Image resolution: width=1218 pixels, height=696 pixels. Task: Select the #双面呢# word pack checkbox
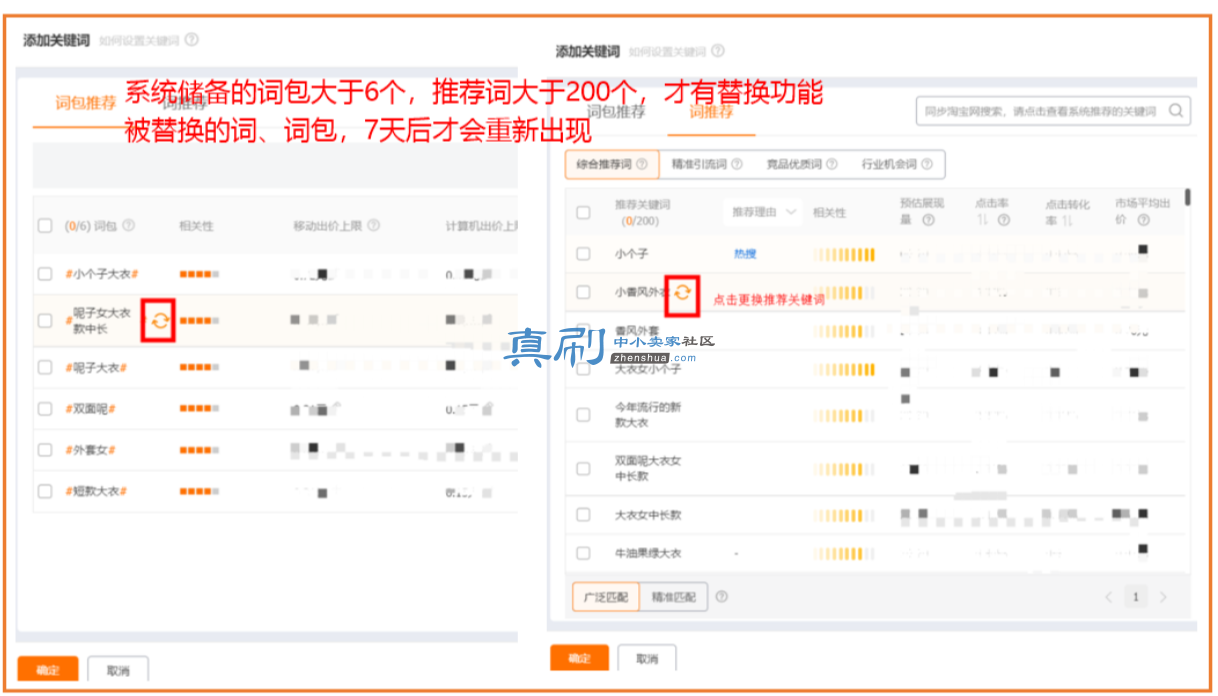(45, 409)
